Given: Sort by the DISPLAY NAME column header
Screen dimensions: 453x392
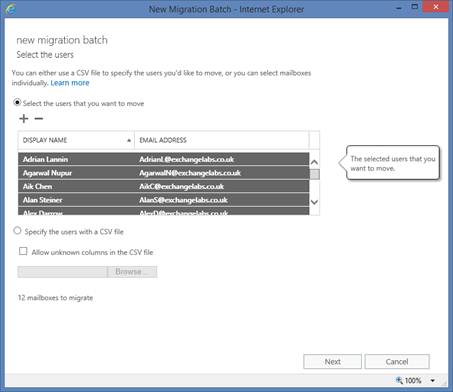Looking at the screenshot, I should click(x=76, y=140).
